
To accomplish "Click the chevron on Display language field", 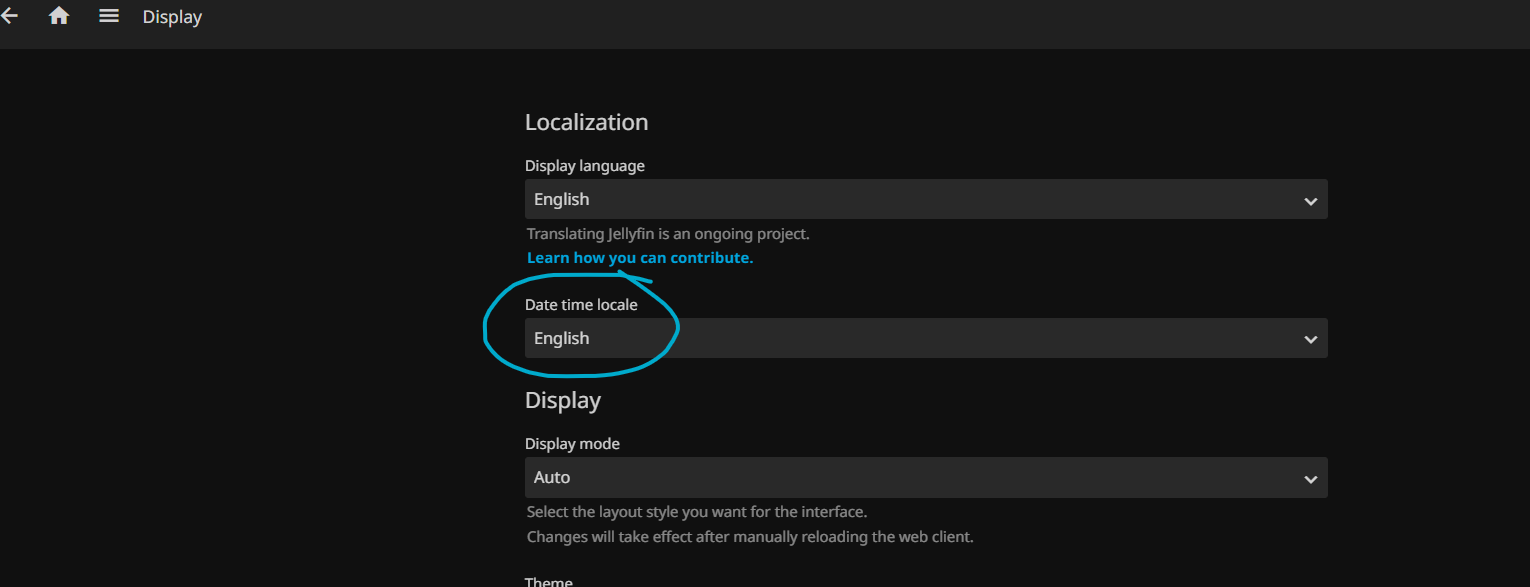I will point(1310,201).
